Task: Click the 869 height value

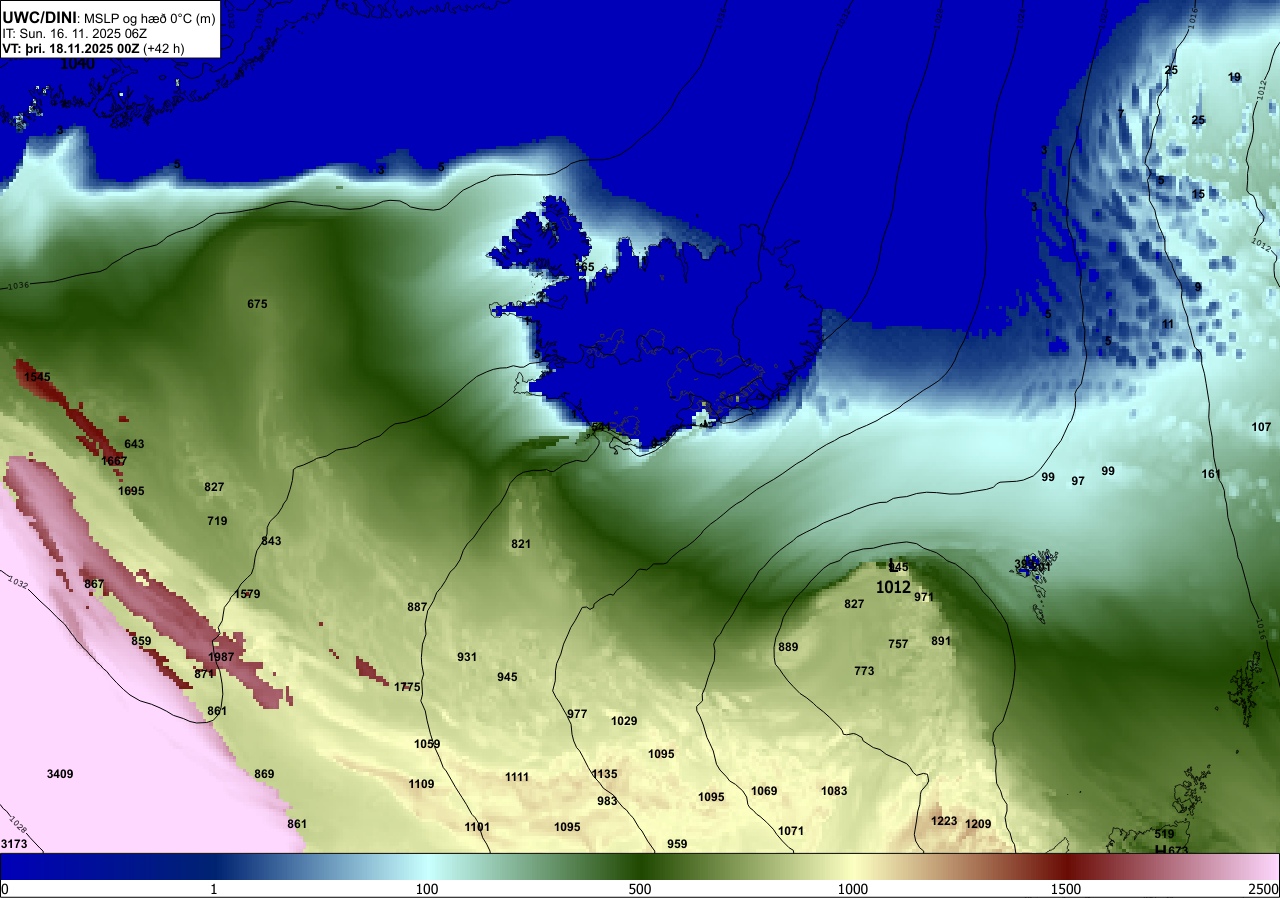Action: coord(264,774)
